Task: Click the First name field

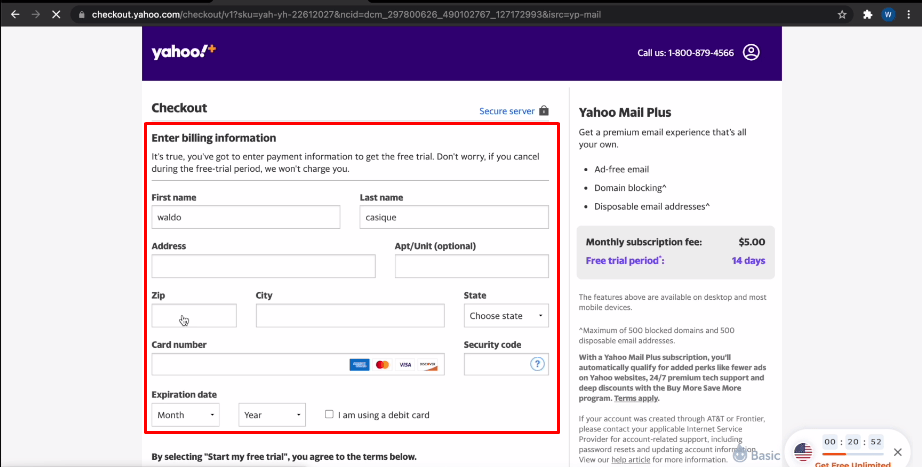Action: coord(246,217)
